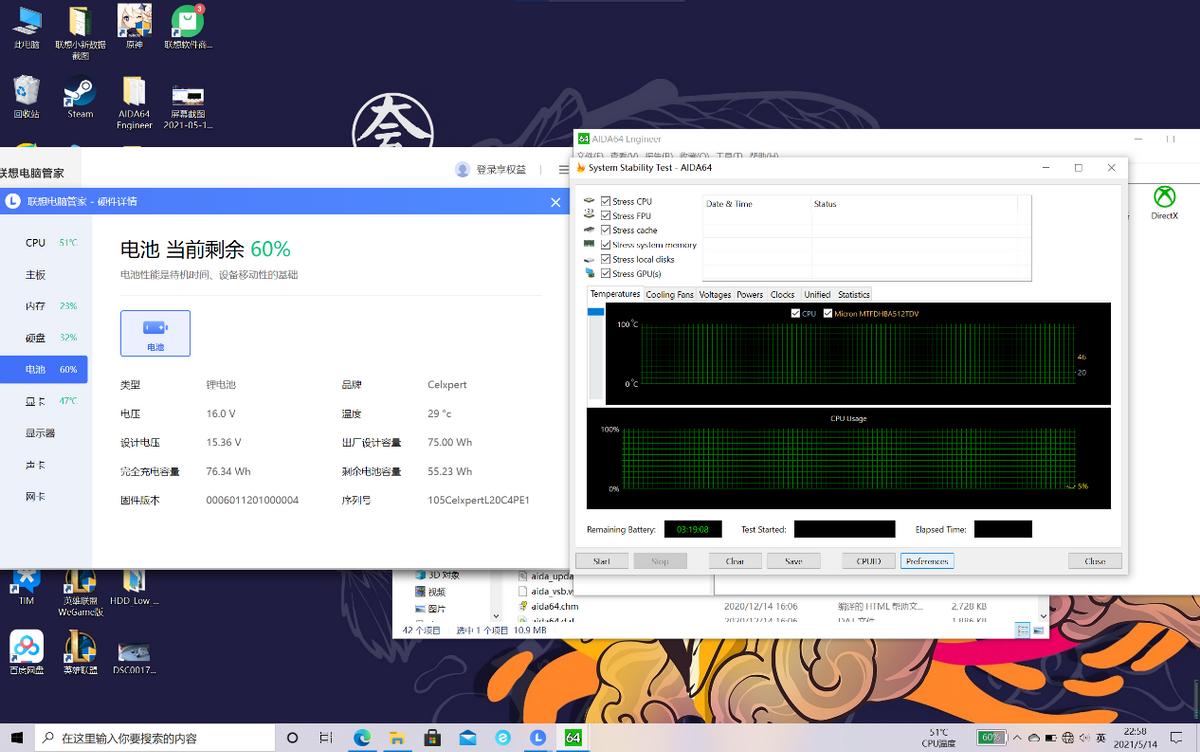Open the battery icon in Lenovo hardware details
This screenshot has width=1200, height=752.
pos(155,333)
